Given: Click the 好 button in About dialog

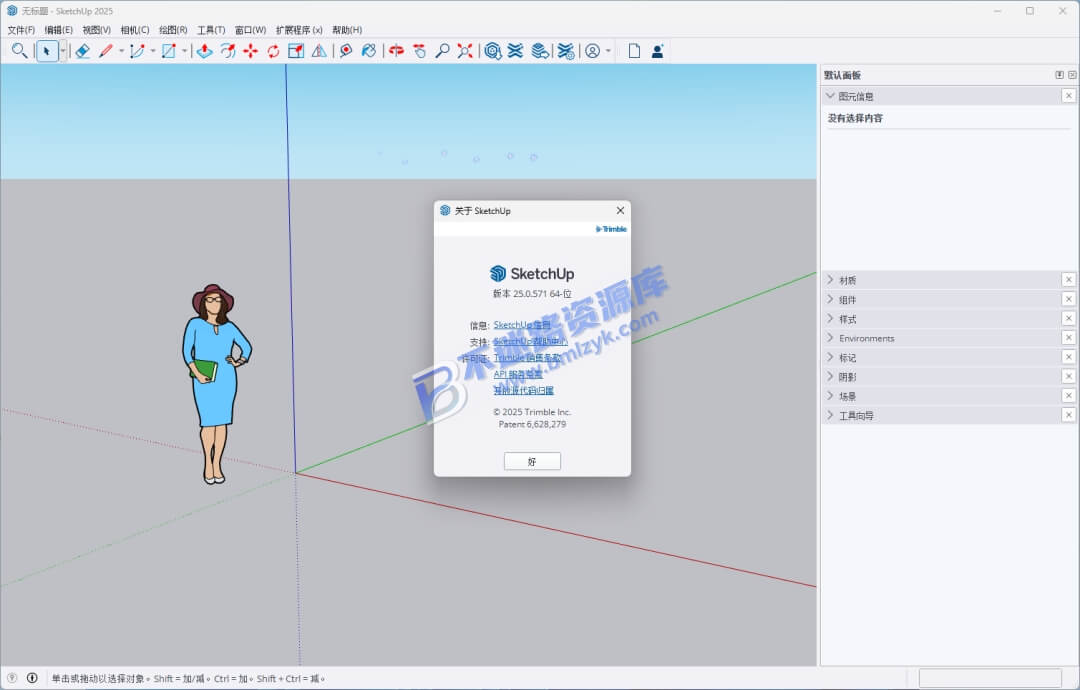Looking at the screenshot, I should pos(532,461).
